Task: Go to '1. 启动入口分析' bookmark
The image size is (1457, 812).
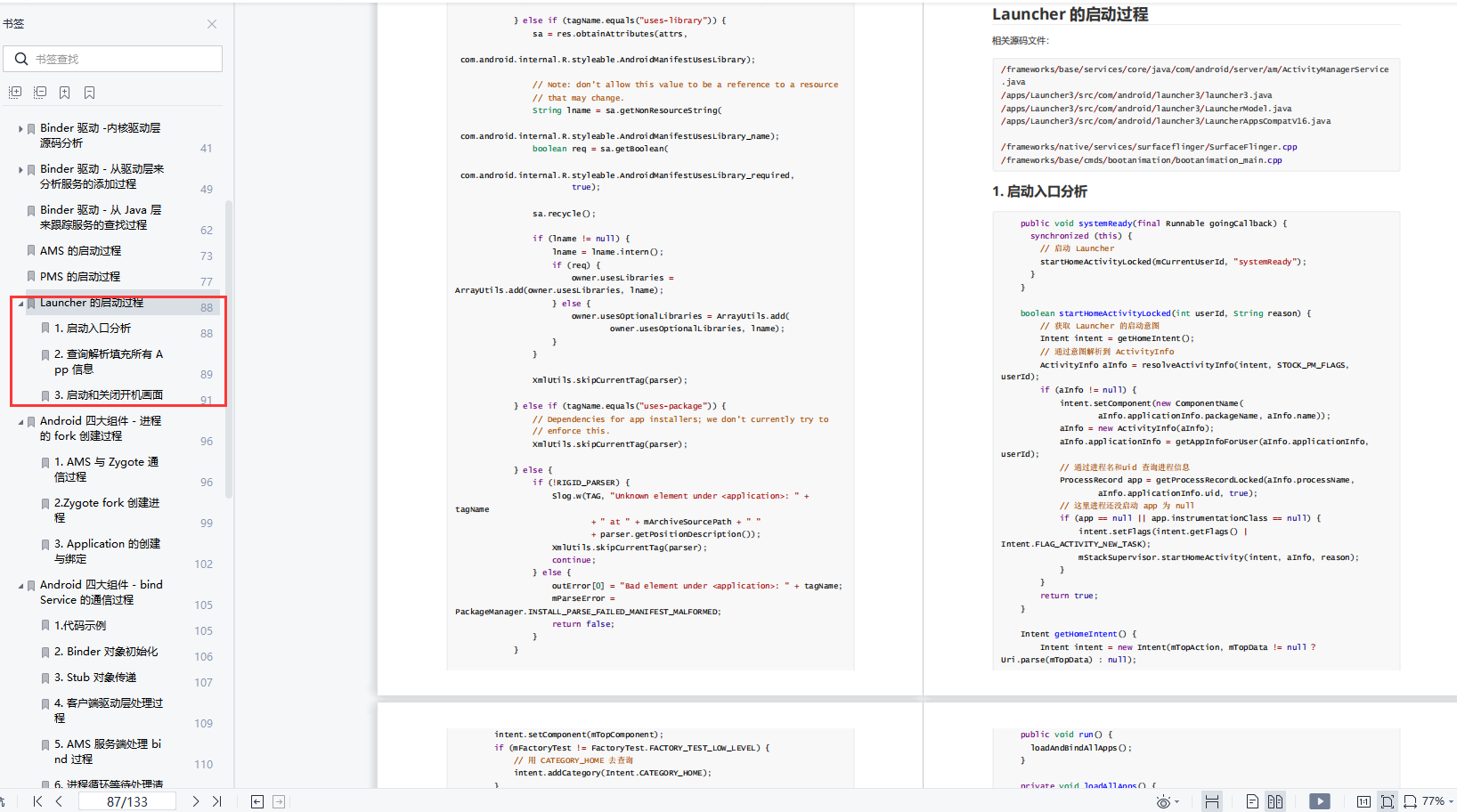Action: (93, 329)
